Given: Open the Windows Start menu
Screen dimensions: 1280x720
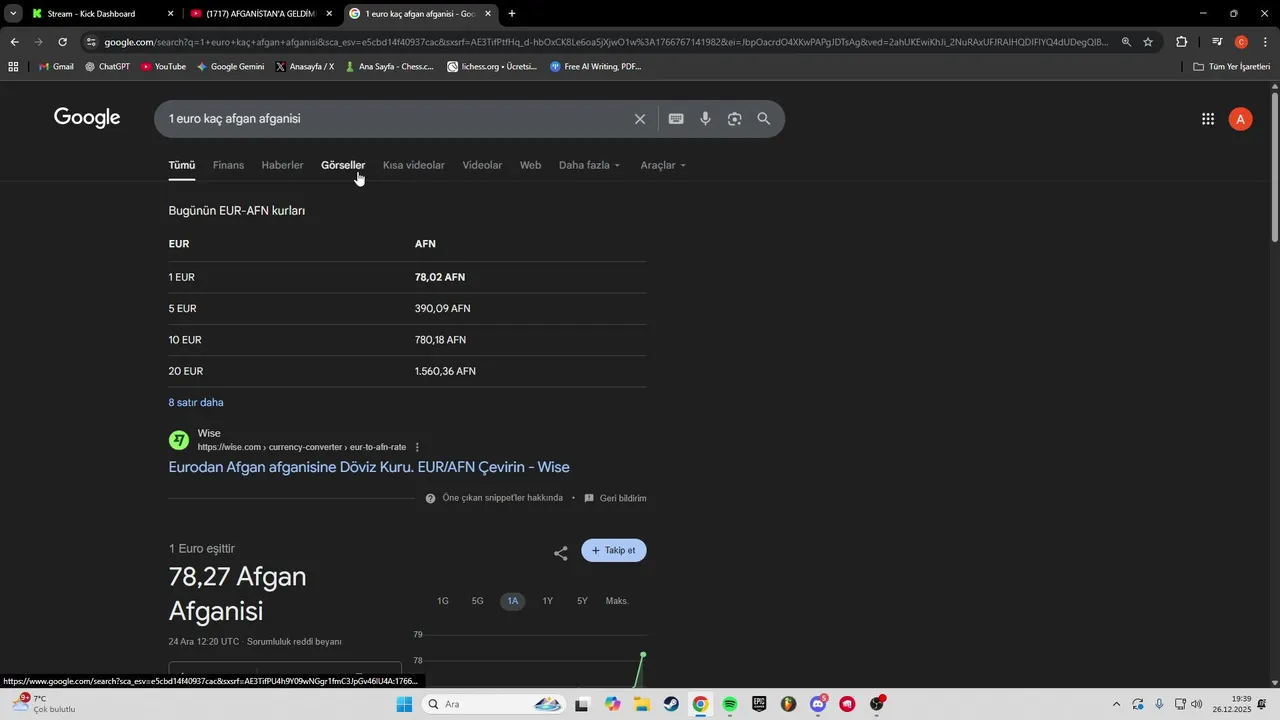Looking at the screenshot, I should pos(404,704).
